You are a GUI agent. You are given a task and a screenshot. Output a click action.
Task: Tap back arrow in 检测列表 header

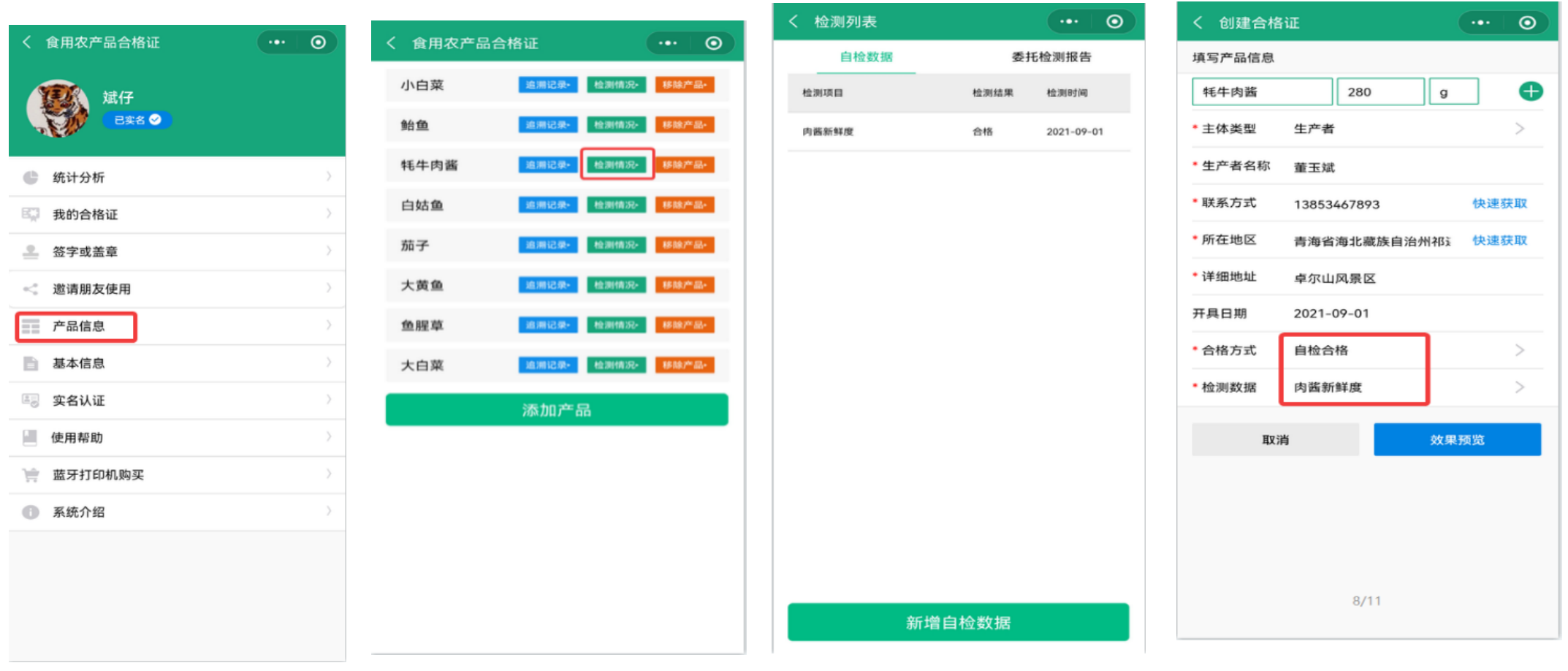pyautogui.click(x=793, y=21)
